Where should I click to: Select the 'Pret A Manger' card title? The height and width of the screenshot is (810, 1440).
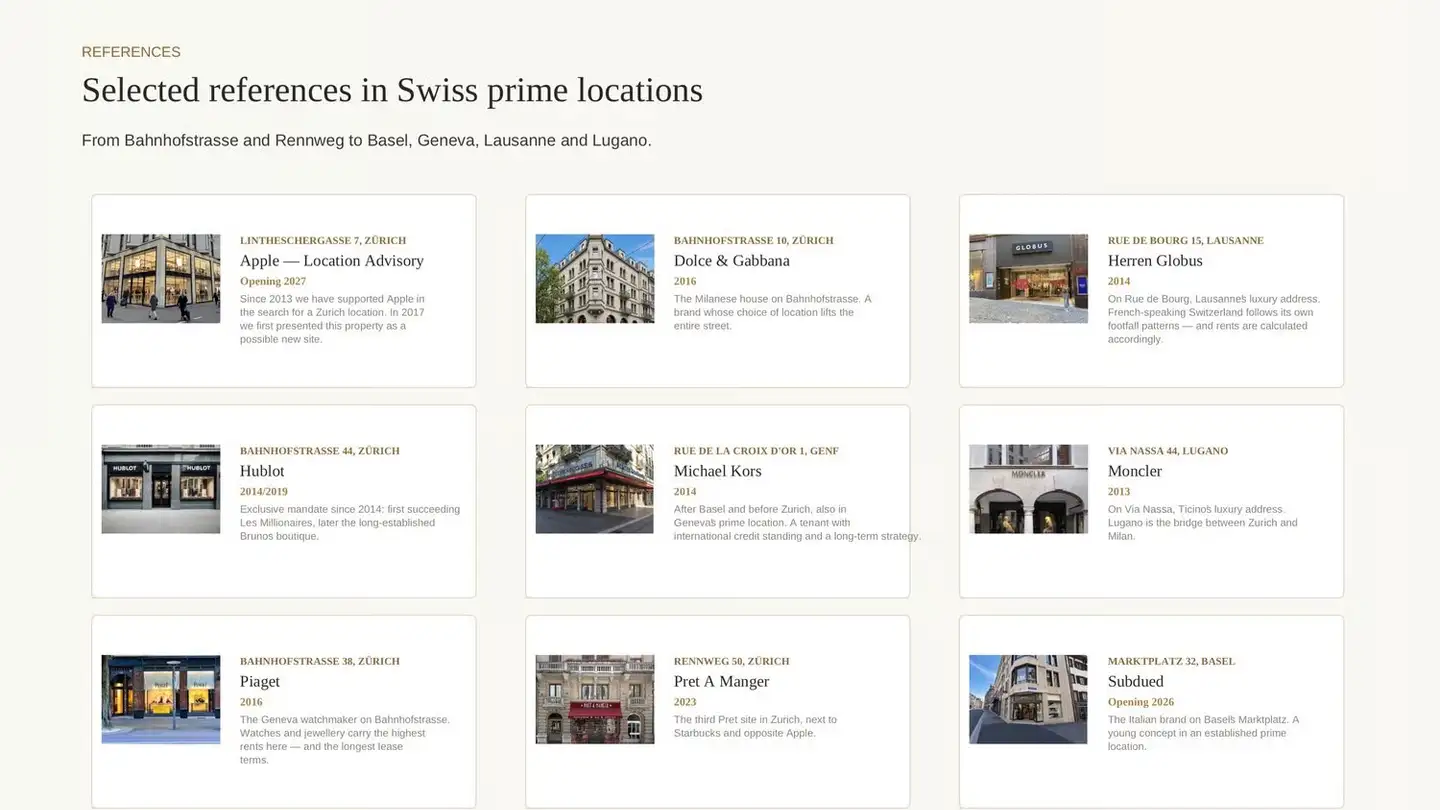722,682
